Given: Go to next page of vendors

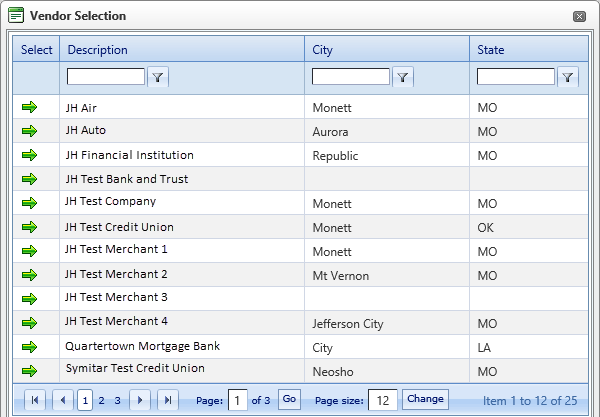Looking at the screenshot, I should (x=140, y=400).
